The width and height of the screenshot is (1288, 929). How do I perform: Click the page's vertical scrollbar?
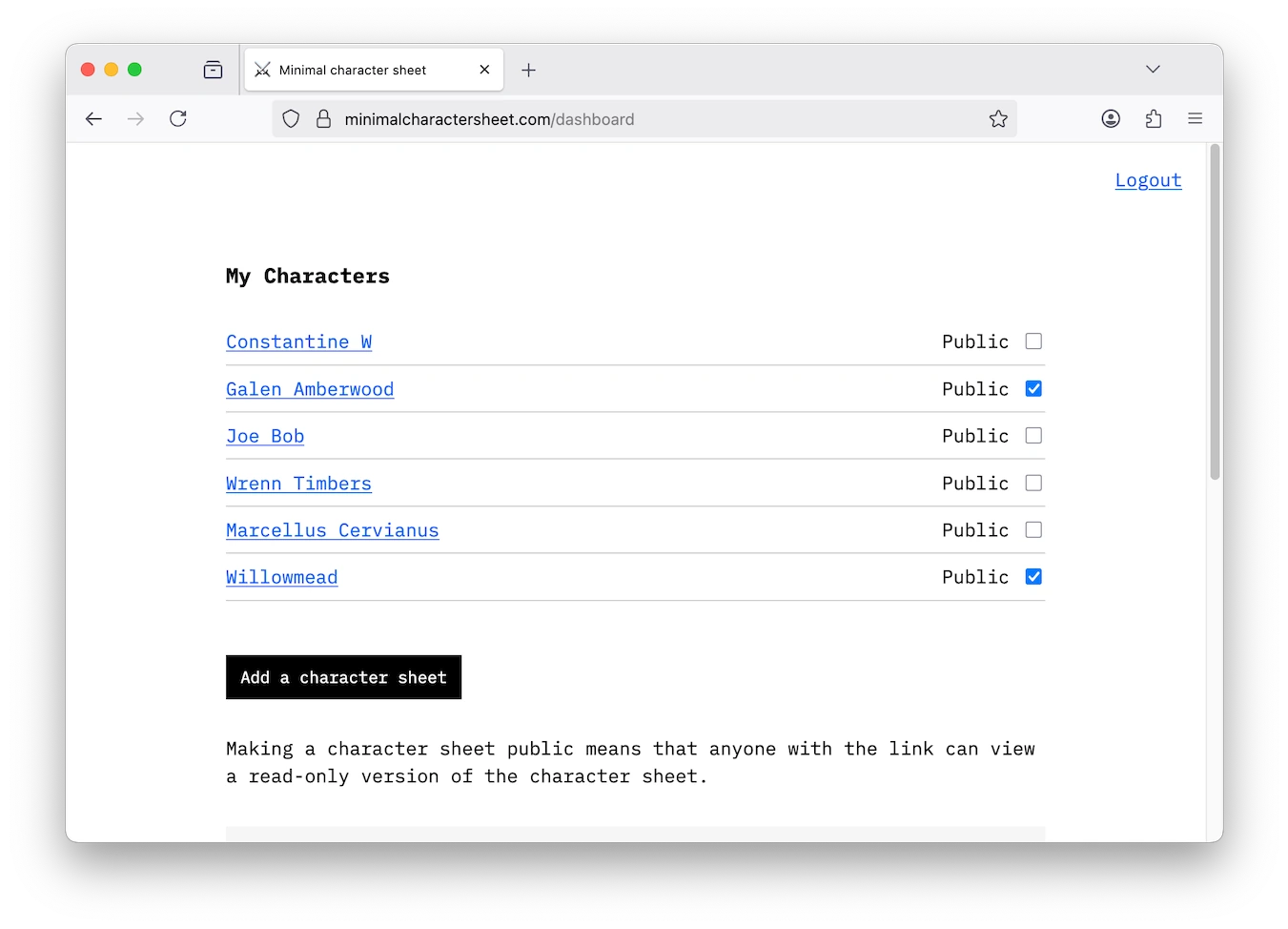coord(1215,315)
